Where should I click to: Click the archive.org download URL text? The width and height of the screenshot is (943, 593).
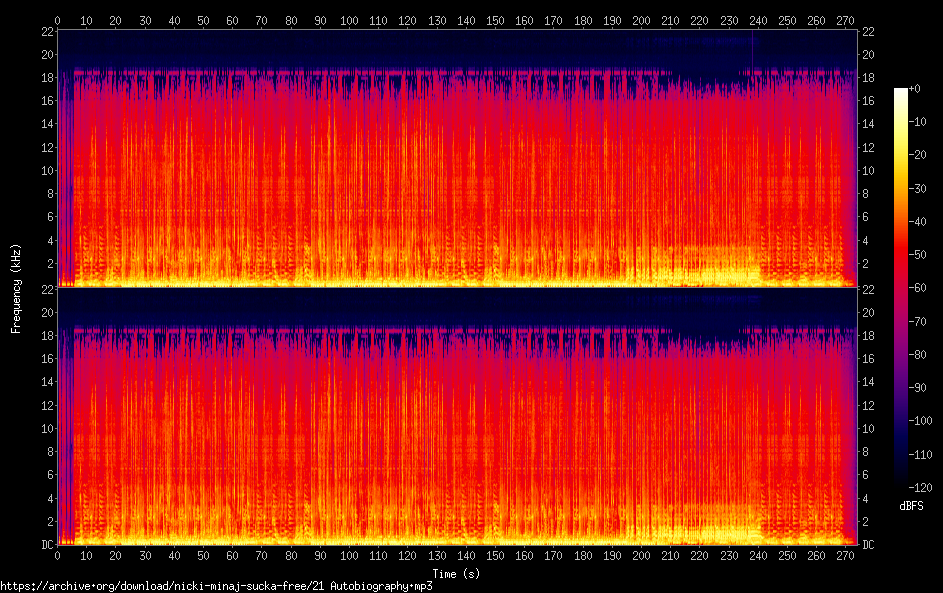(216, 586)
